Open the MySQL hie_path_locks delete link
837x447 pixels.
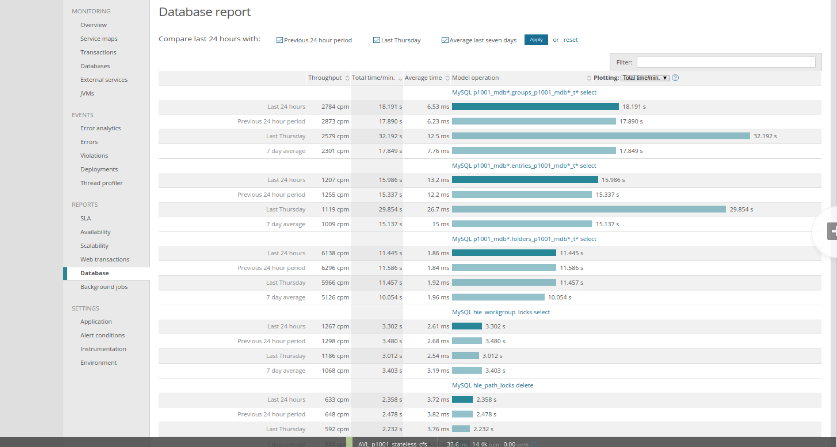click(497, 384)
